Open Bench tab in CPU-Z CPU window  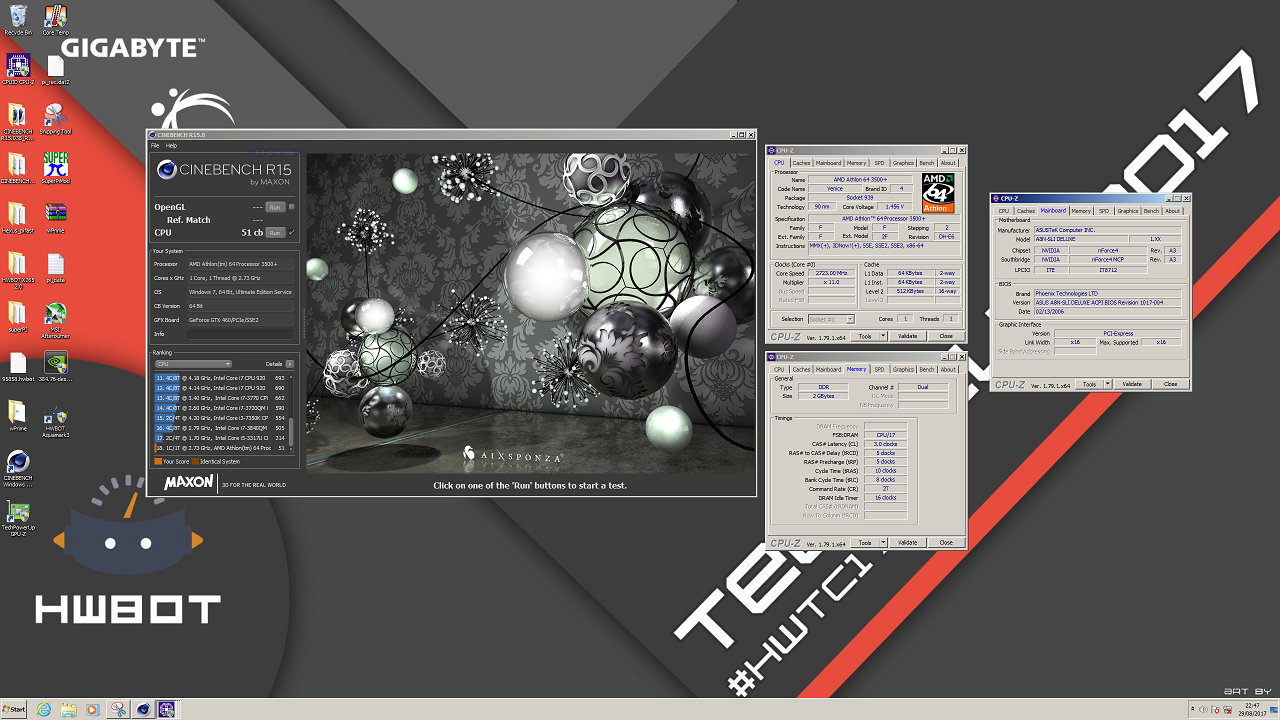click(927, 163)
